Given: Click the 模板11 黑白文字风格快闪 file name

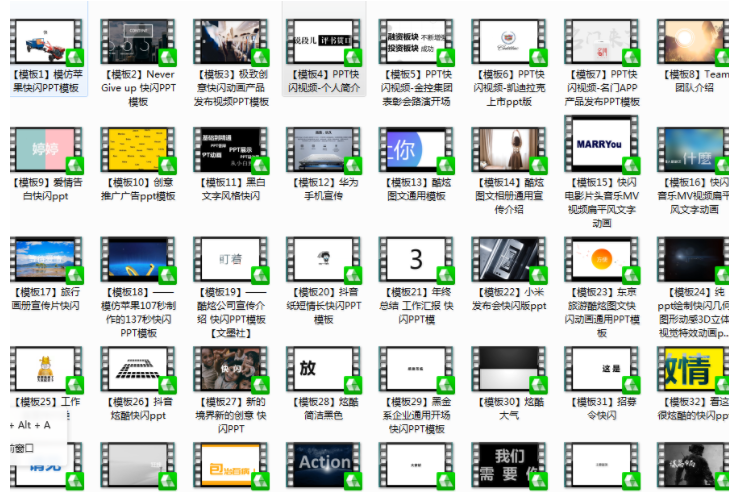Looking at the screenshot, I should 231,189.
